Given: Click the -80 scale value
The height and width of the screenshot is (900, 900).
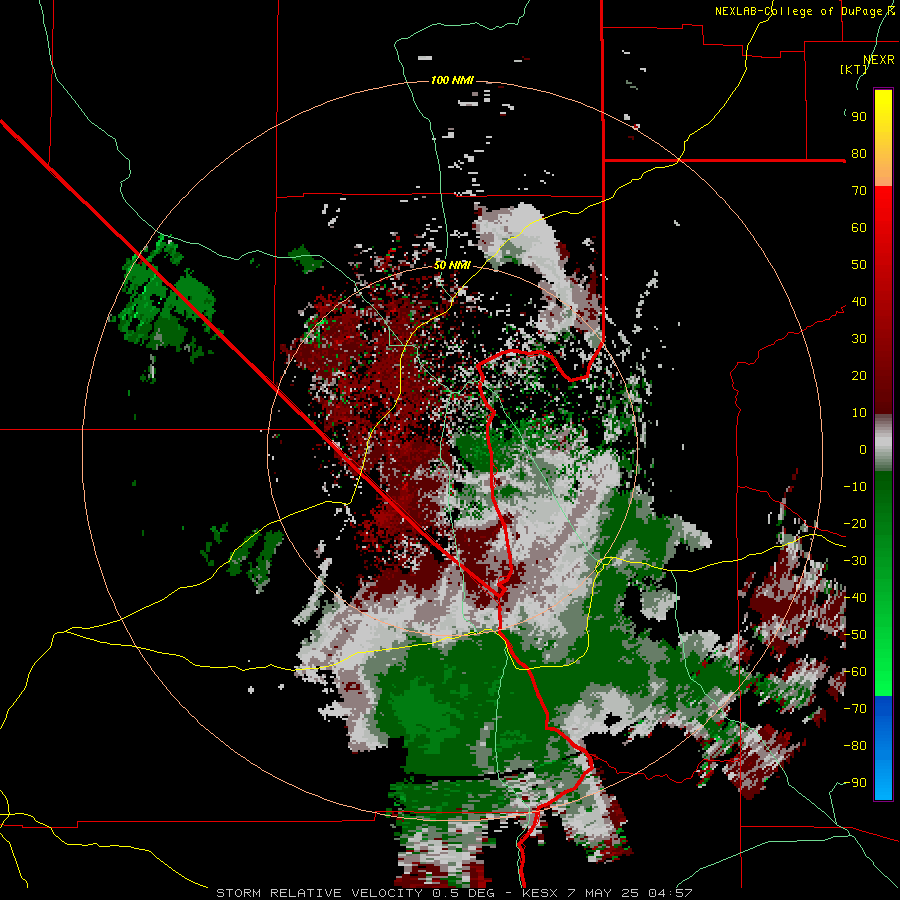Looking at the screenshot, I should tap(855, 746).
